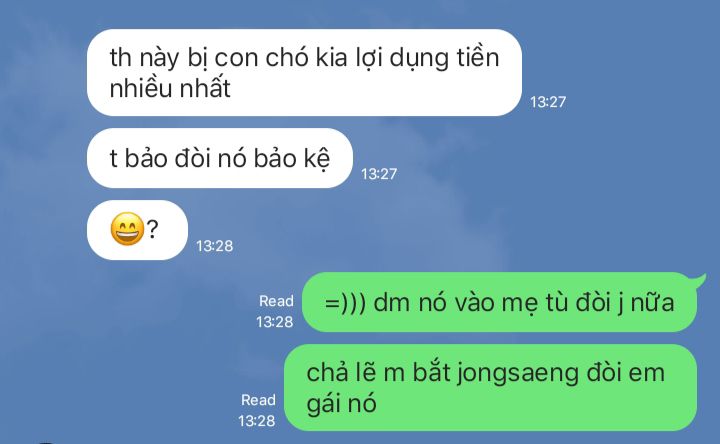This screenshot has height=444, width=720.
Task: Tap the 13:28 timestamp next to the emoji bubble
Action: pos(214,246)
